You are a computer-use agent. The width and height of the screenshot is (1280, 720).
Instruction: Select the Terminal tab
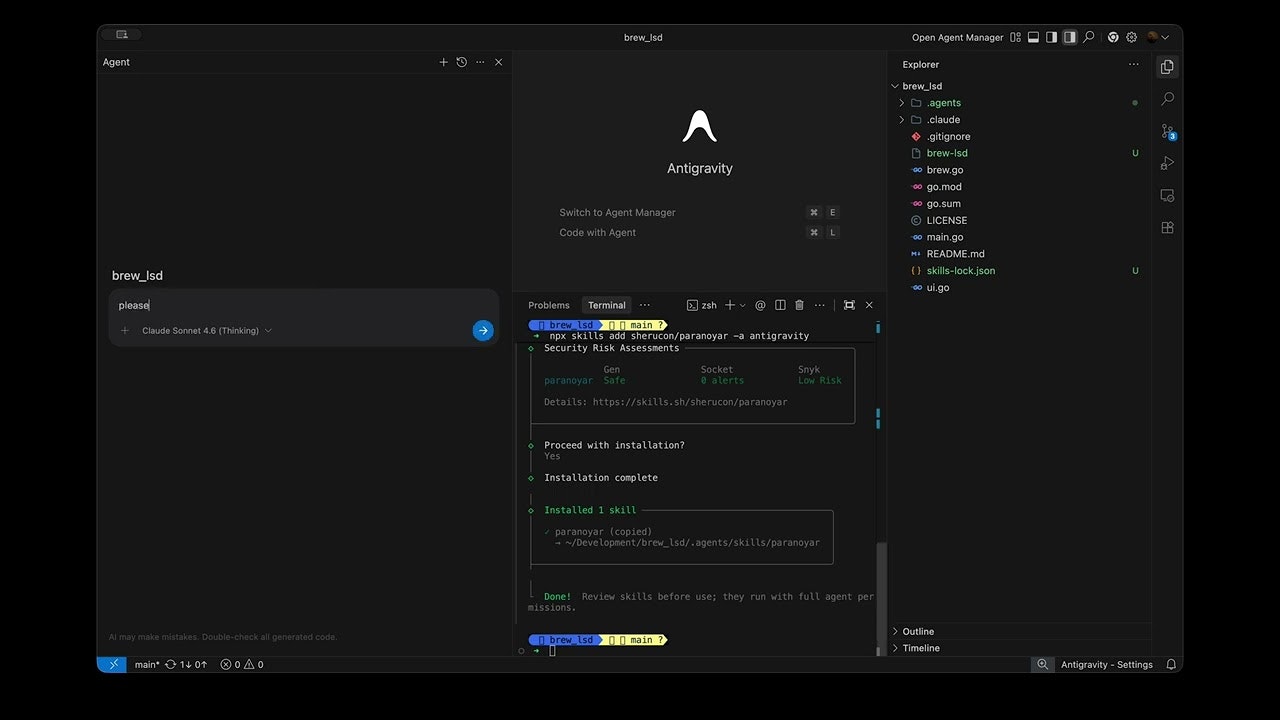point(607,305)
